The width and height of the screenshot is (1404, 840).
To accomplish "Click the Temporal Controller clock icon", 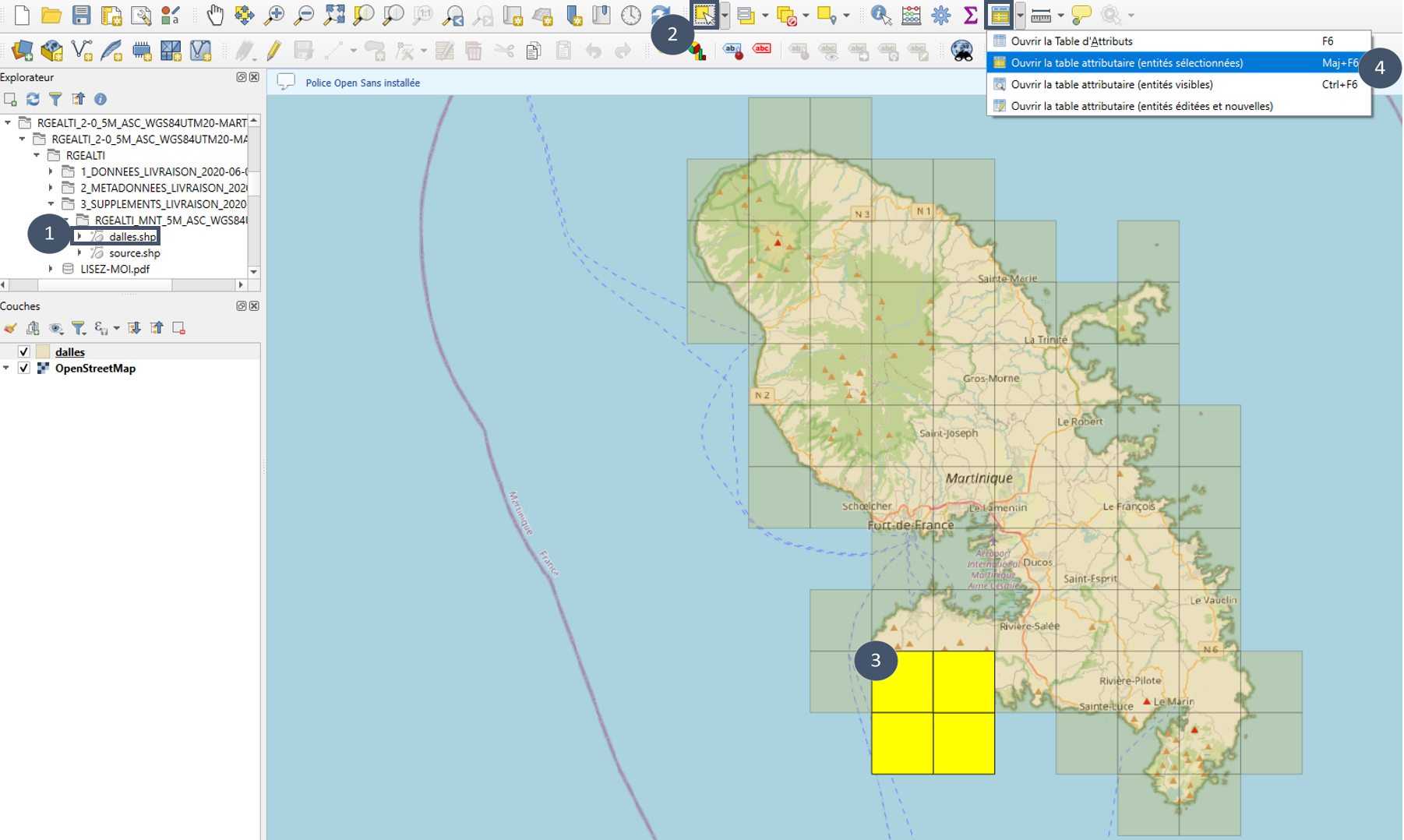I will point(631,15).
